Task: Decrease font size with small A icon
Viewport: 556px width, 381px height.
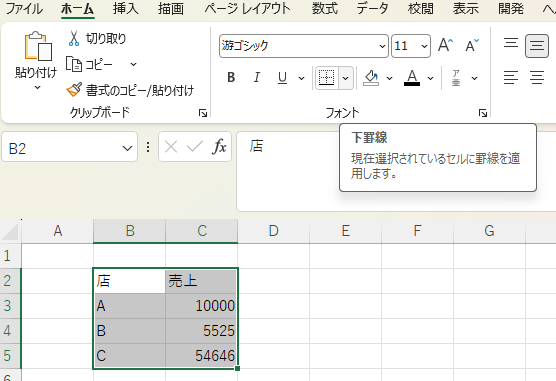Action: coord(472,45)
